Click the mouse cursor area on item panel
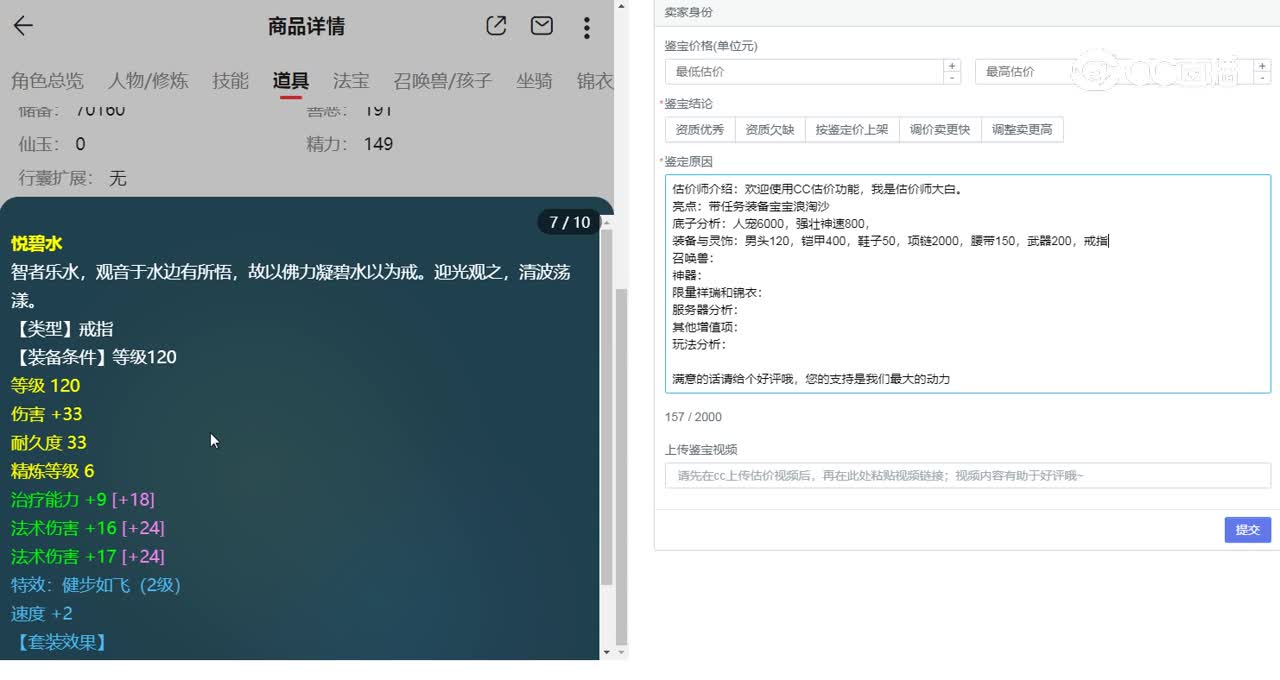The width and height of the screenshot is (1280, 680). click(x=213, y=440)
